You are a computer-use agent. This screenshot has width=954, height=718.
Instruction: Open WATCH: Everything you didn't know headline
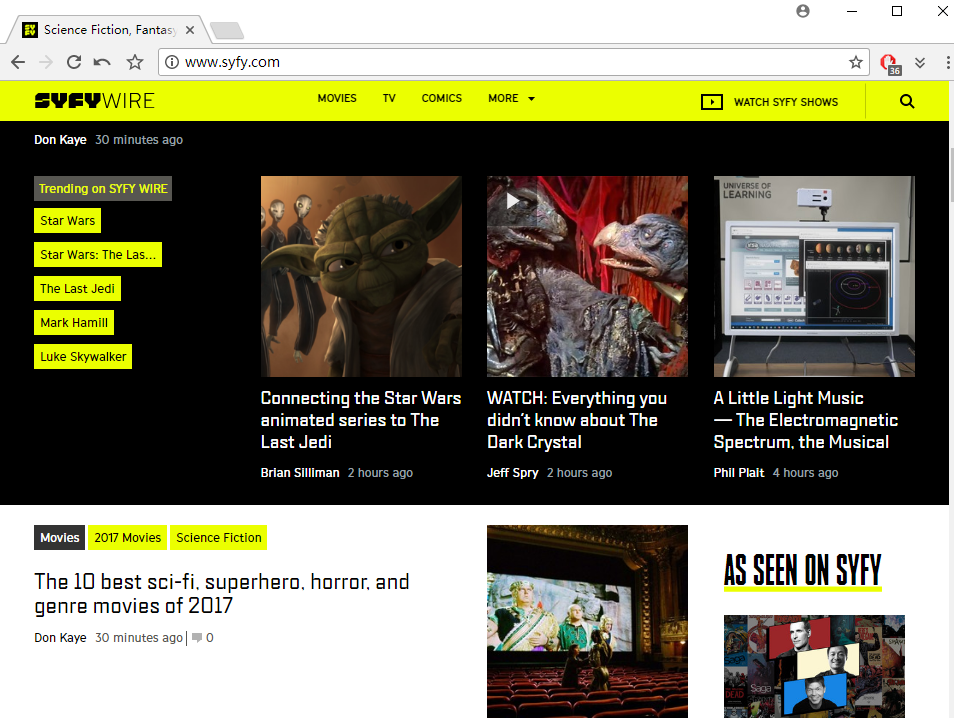click(x=577, y=420)
